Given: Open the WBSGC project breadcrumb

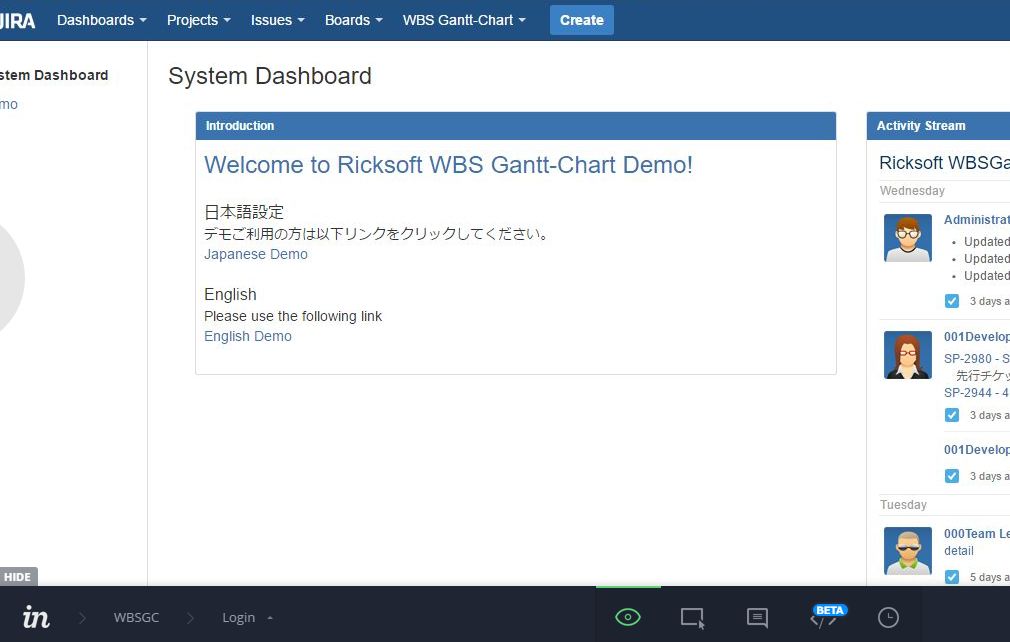Looking at the screenshot, I should (x=136, y=618).
